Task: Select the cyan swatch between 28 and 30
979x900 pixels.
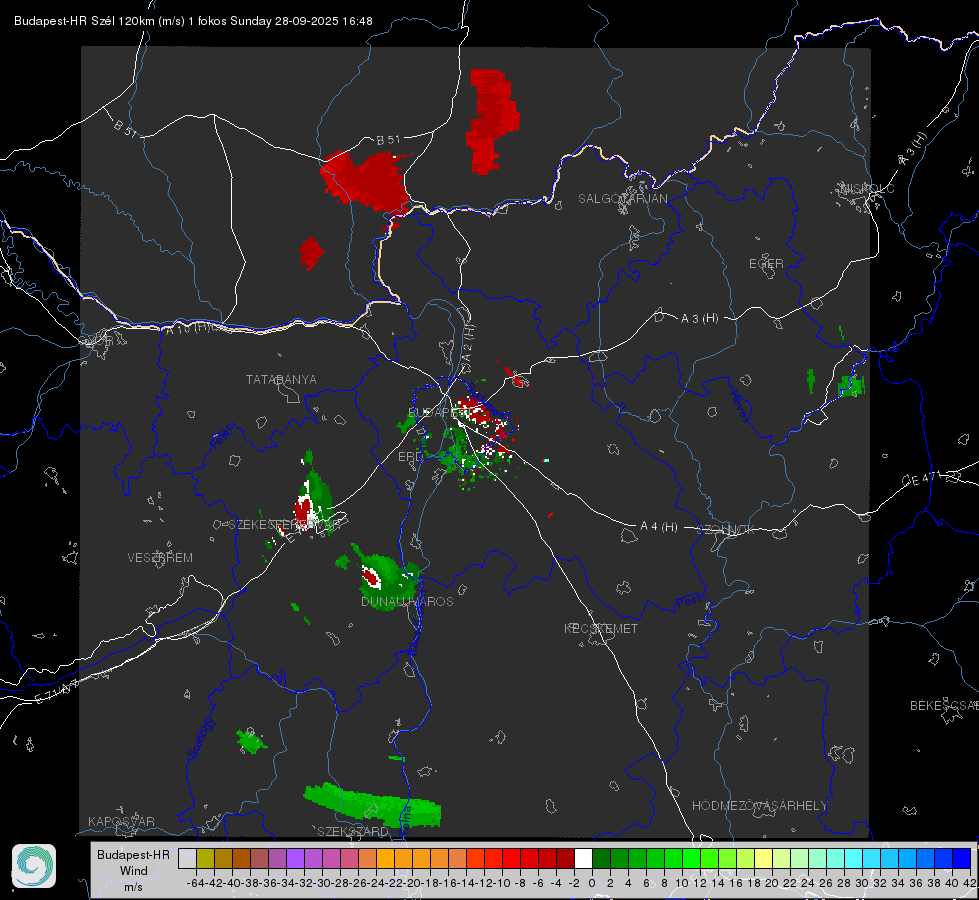Action: pyautogui.click(x=854, y=858)
